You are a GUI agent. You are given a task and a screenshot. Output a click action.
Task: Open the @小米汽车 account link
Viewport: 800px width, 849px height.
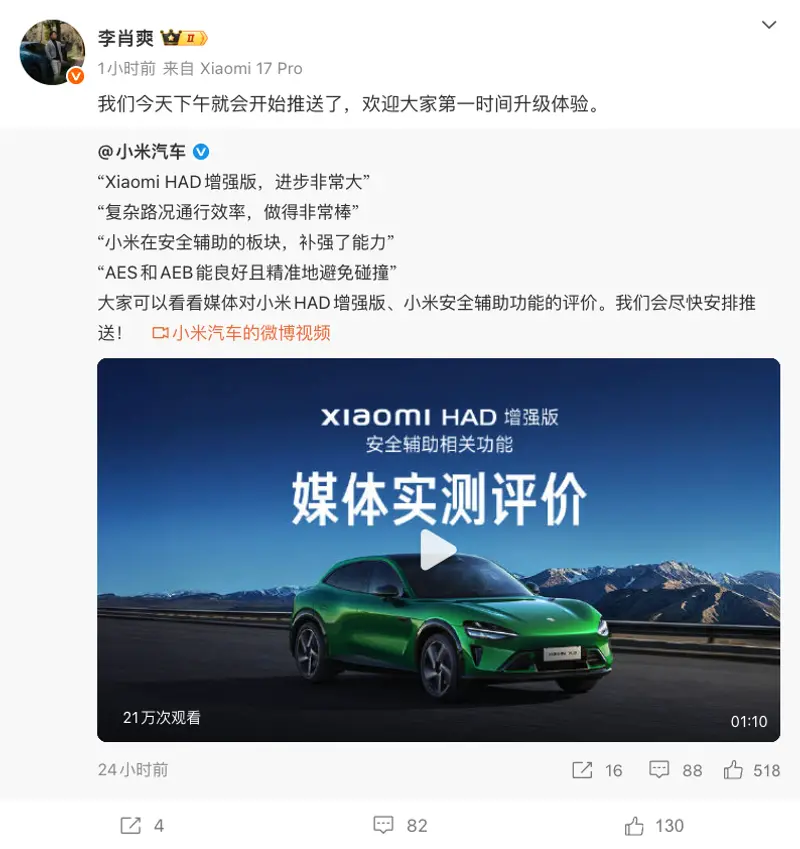click(142, 152)
